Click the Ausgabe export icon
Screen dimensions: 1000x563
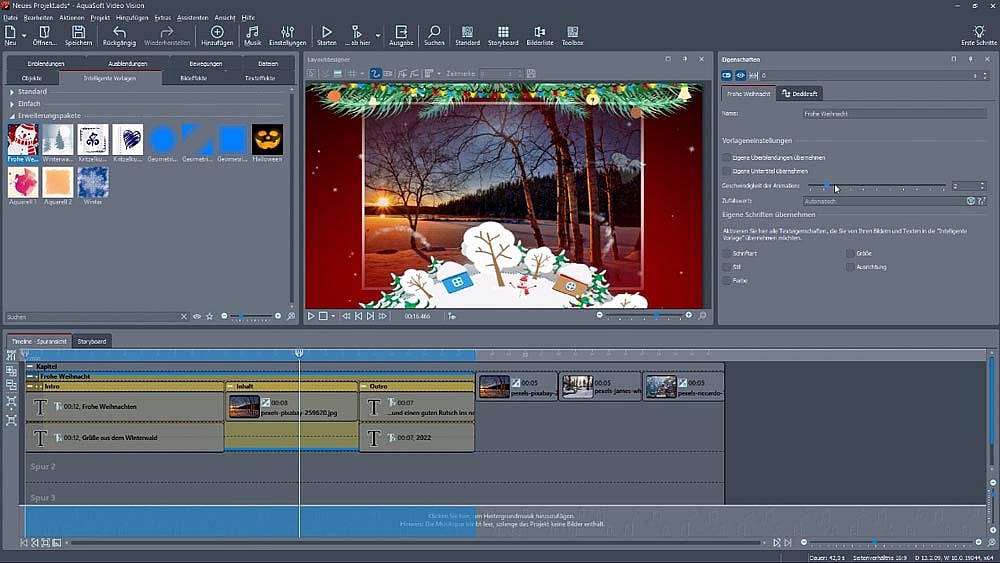pyautogui.click(x=400, y=32)
